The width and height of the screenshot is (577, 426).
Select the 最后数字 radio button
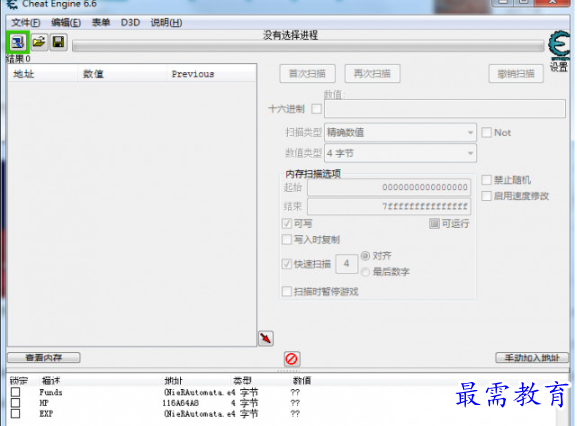[365, 272]
